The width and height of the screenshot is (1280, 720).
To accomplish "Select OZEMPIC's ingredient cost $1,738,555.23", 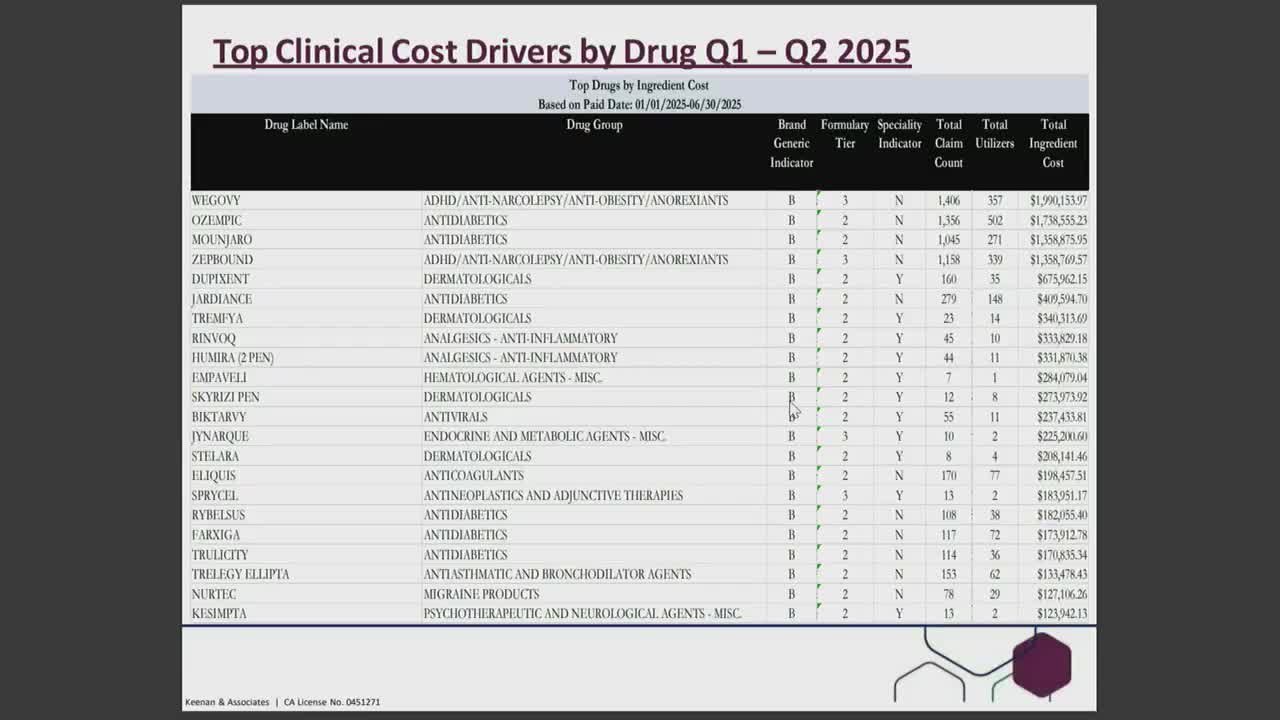I will (1058, 220).
